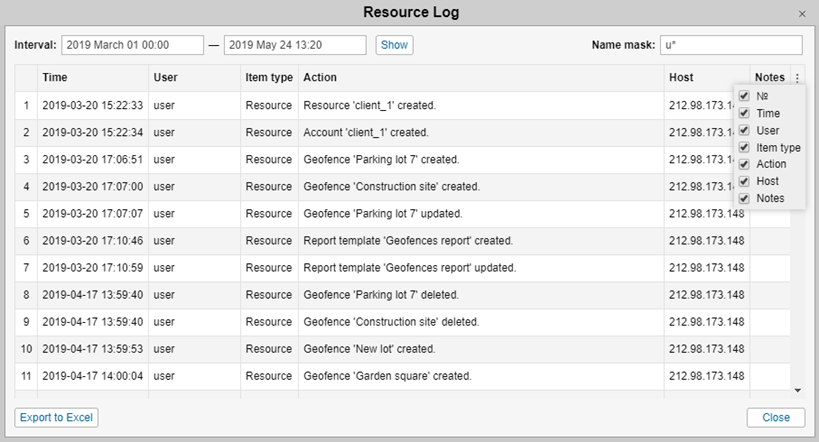
Task: Focus the Name mask input field
Action: coord(731,45)
